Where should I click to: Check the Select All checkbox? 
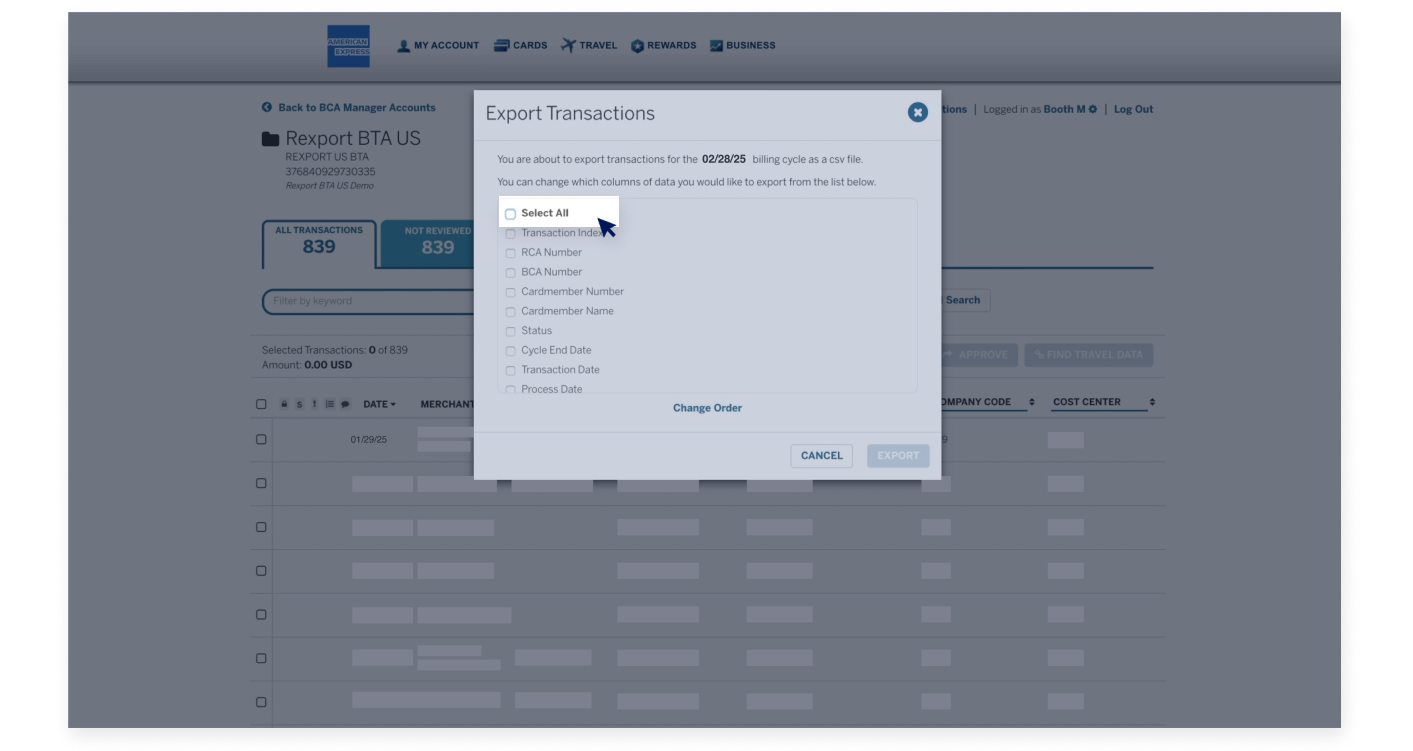511,213
